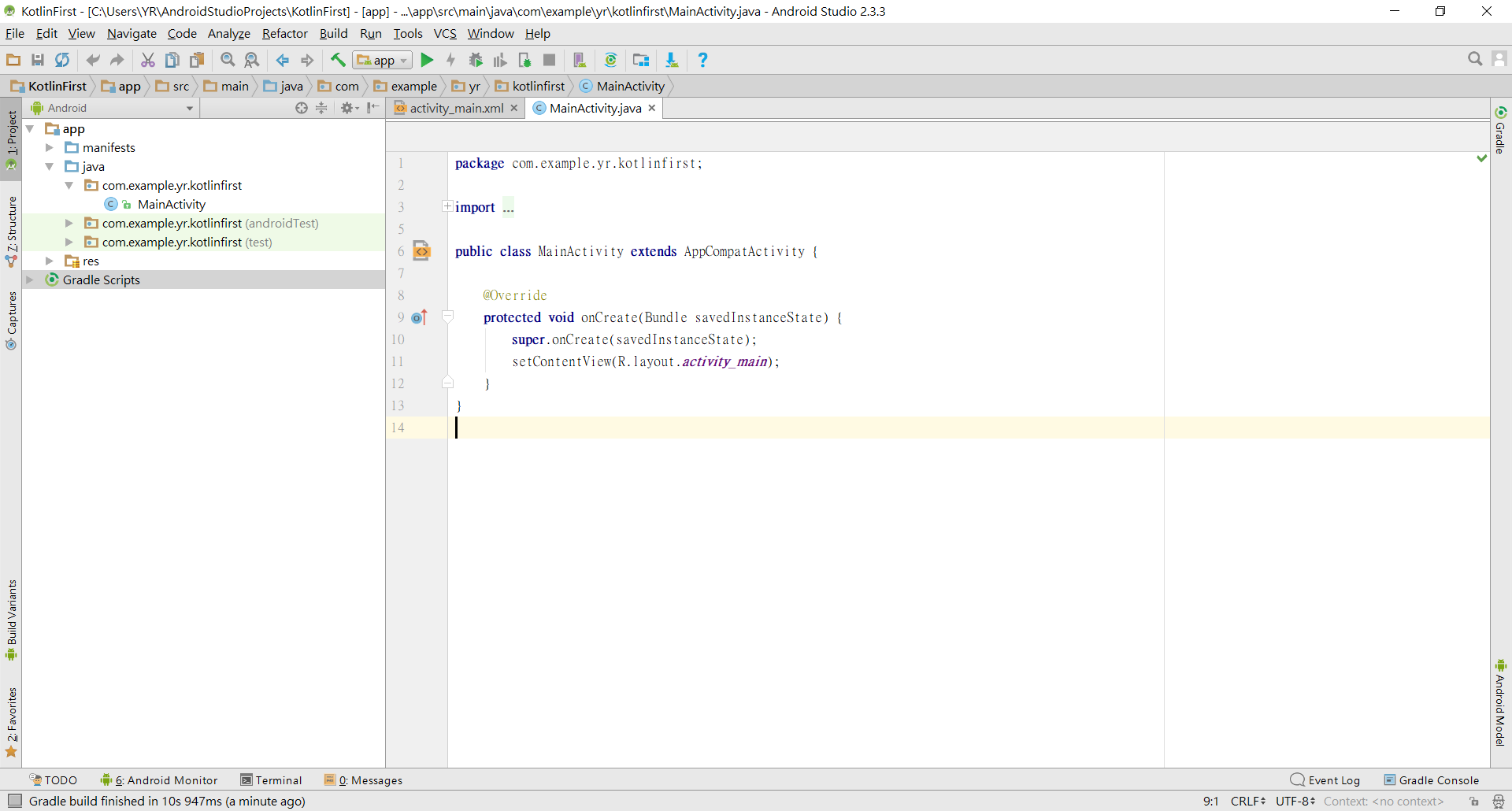Open the AVD Manager icon
The height and width of the screenshot is (811, 1512).
pos(580,60)
